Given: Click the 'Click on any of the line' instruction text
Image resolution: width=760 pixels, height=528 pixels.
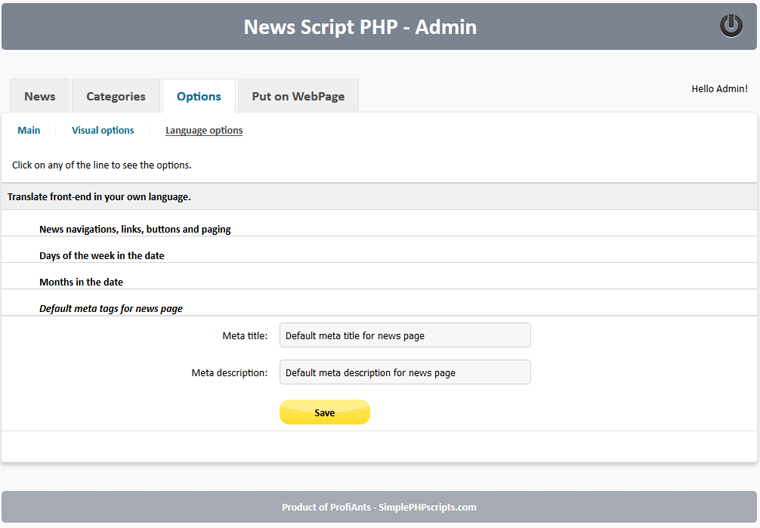Looking at the screenshot, I should (x=102, y=165).
